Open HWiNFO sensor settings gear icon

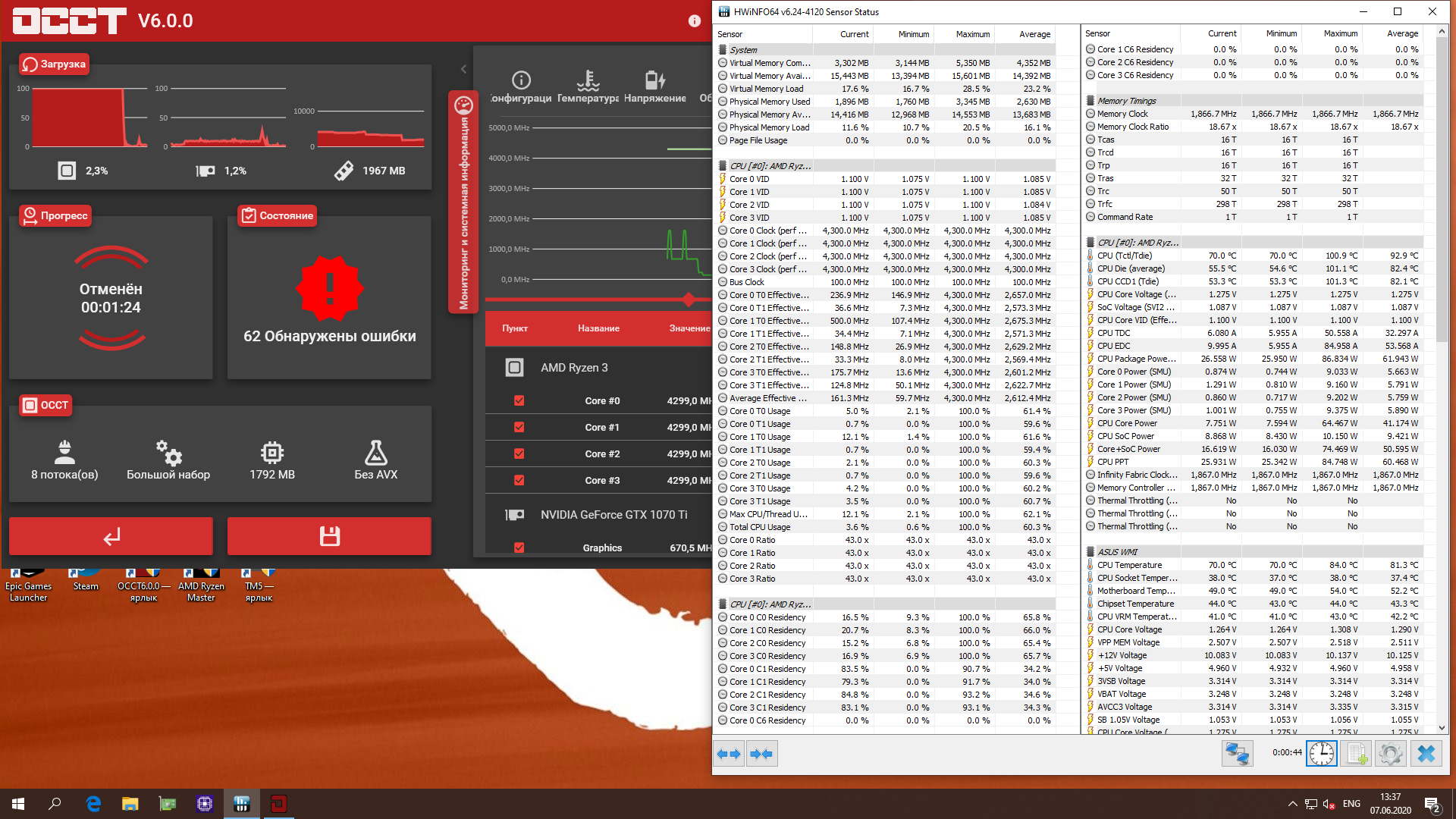click(x=1390, y=753)
